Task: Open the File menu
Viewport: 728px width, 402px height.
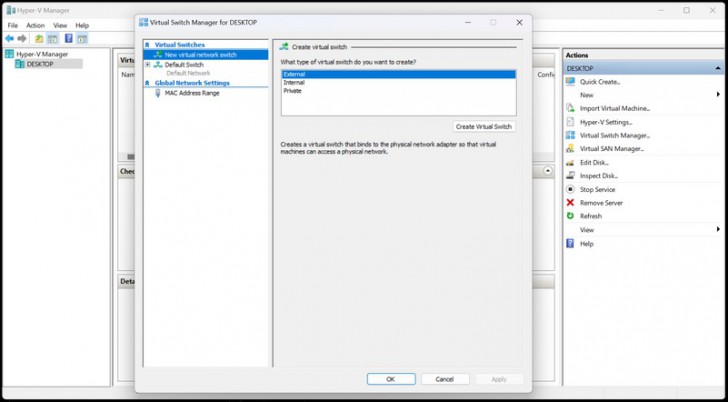Action: 13,26
